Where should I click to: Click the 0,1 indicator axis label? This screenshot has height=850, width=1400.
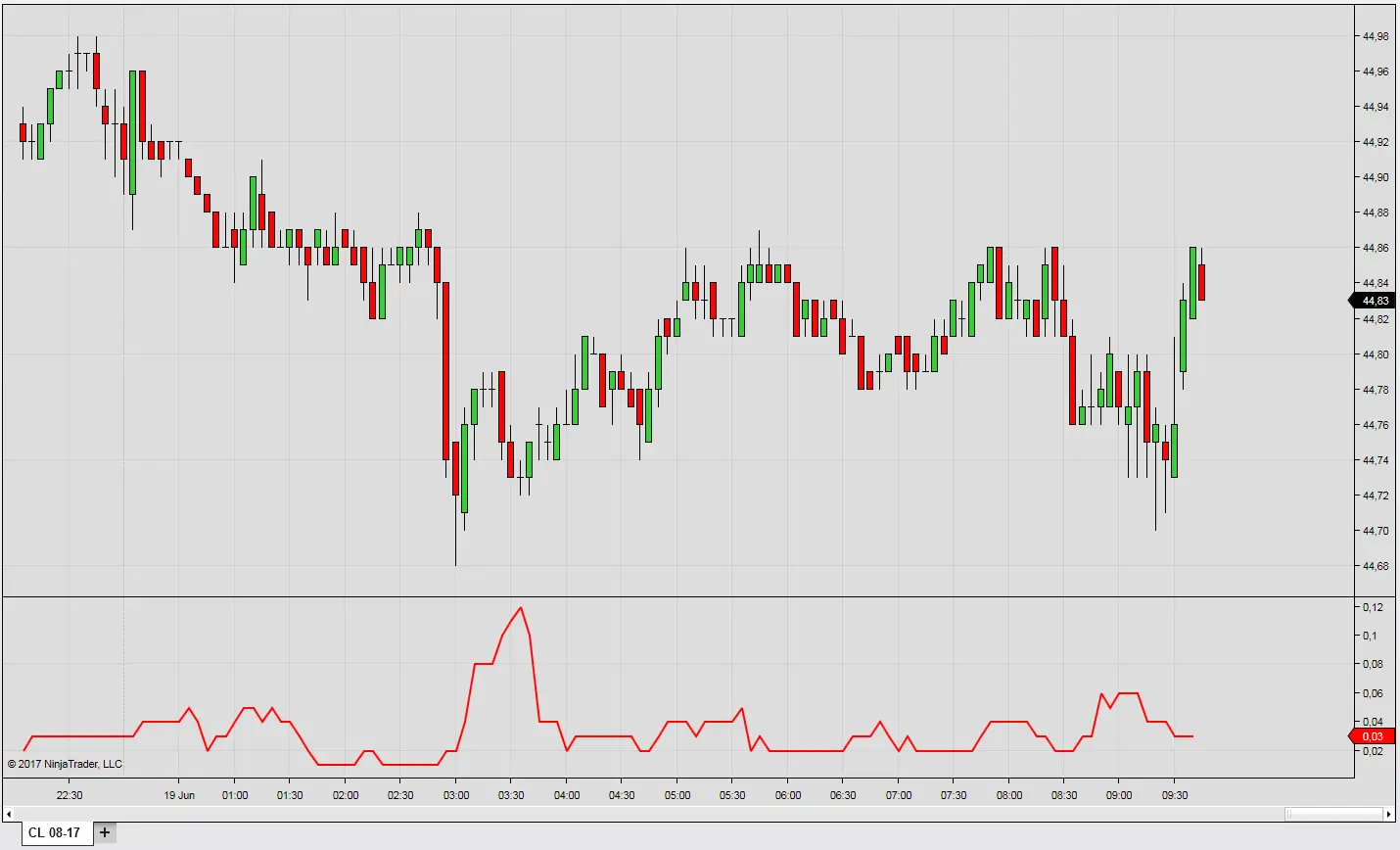click(1370, 636)
